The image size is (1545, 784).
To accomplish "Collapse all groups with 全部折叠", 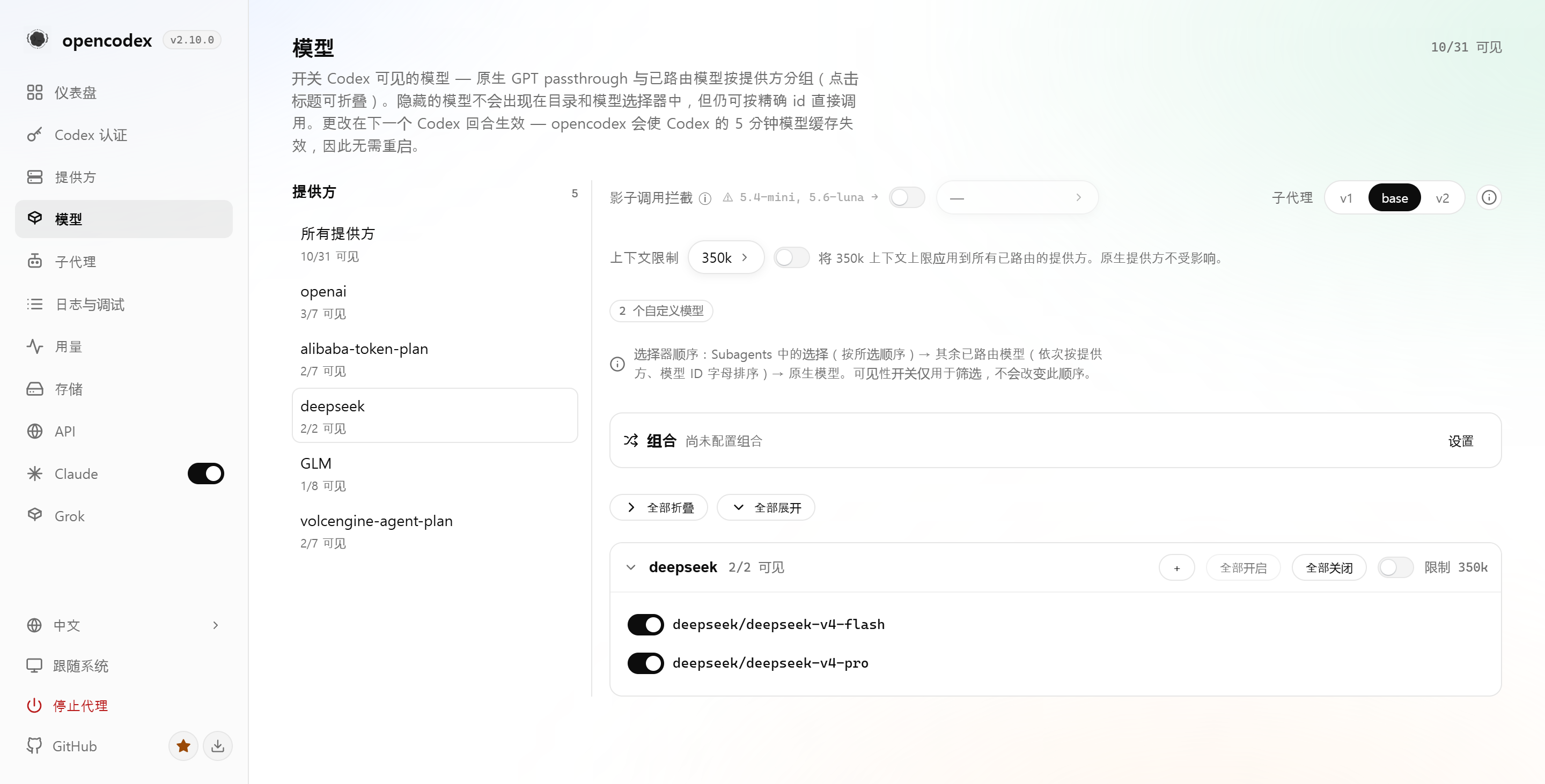I will pyautogui.click(x=659, y=508).
